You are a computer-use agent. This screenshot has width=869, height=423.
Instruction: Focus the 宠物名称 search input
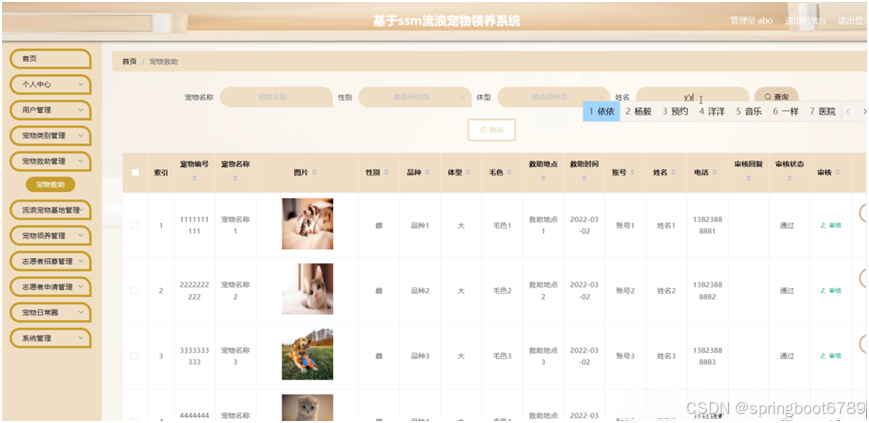(x=276, y=97)
